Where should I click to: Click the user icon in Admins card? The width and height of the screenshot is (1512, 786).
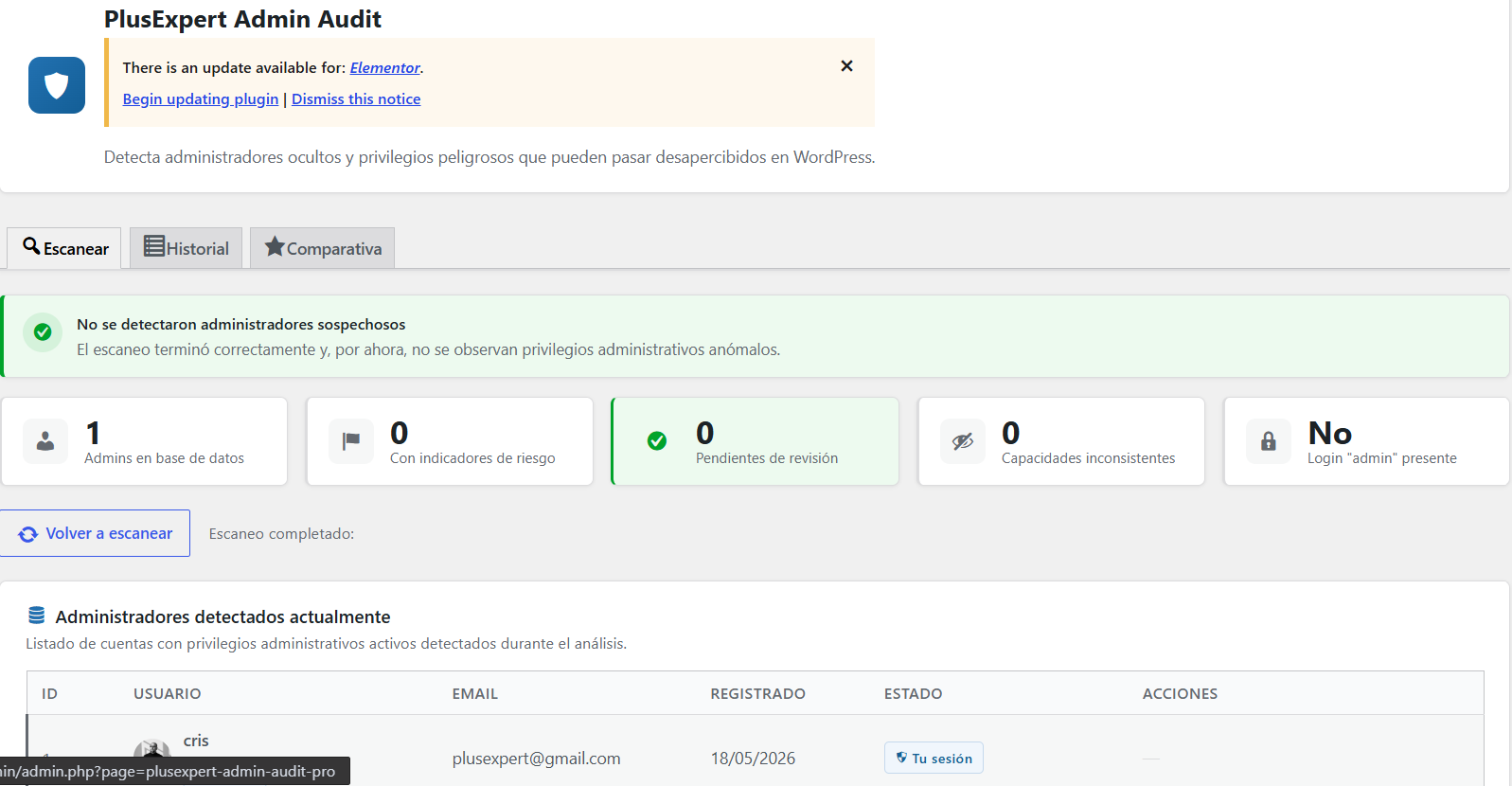click(x=45, y=441)
